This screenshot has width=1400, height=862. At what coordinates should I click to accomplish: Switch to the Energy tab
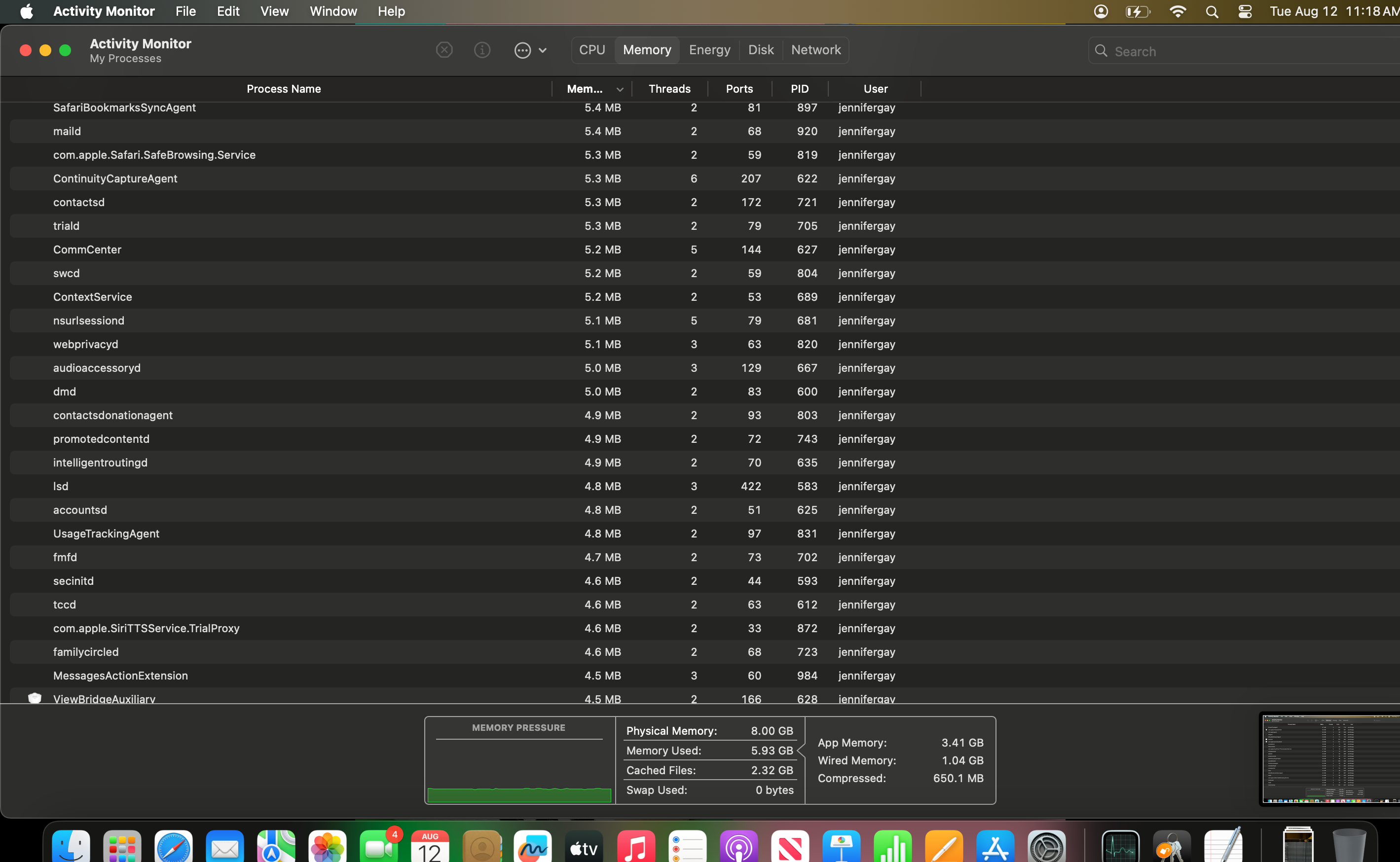tap(709, 50)
